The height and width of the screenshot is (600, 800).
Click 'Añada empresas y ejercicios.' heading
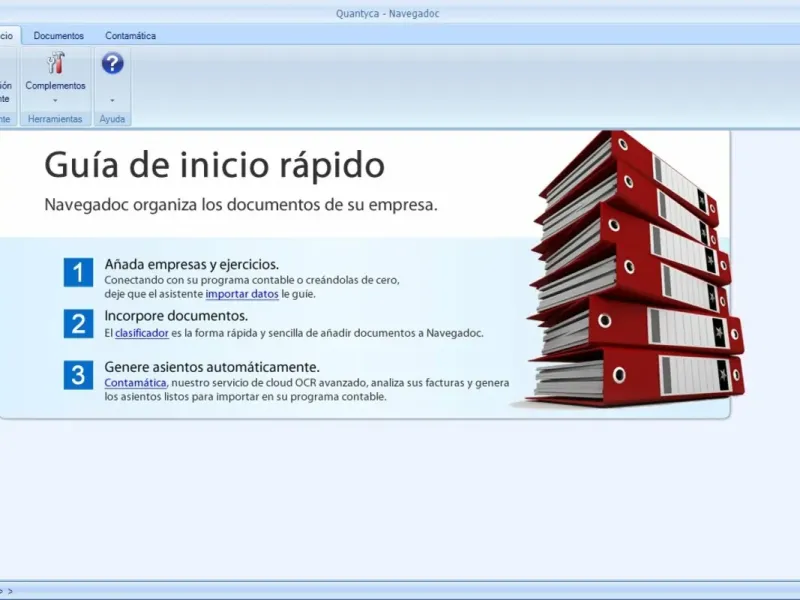(192, 264)
